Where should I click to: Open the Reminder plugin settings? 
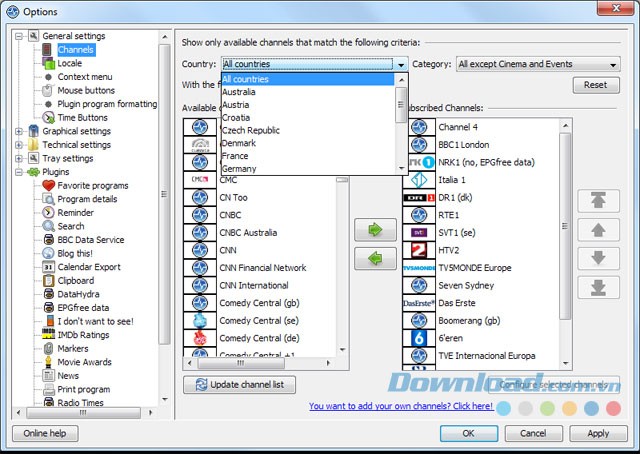point(75,213)
